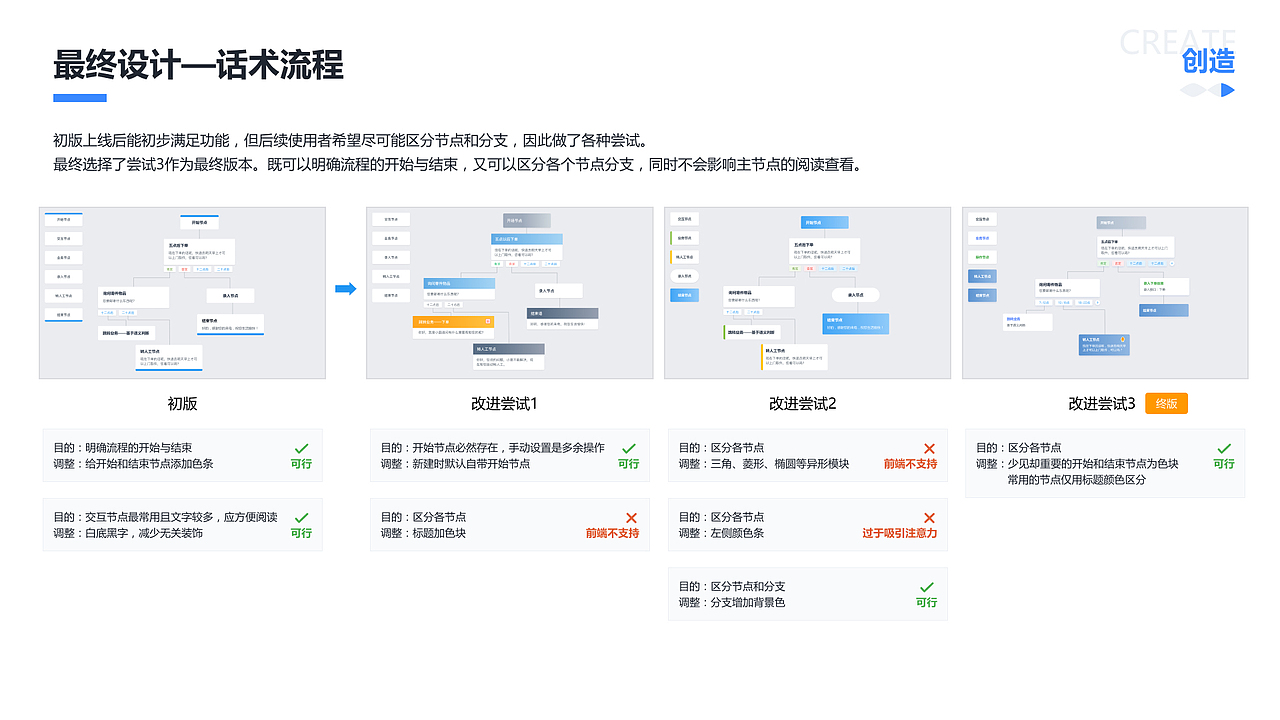Click the orange 终版 badge
This screenshot has height=720, width=1280.
point(1166,403)
